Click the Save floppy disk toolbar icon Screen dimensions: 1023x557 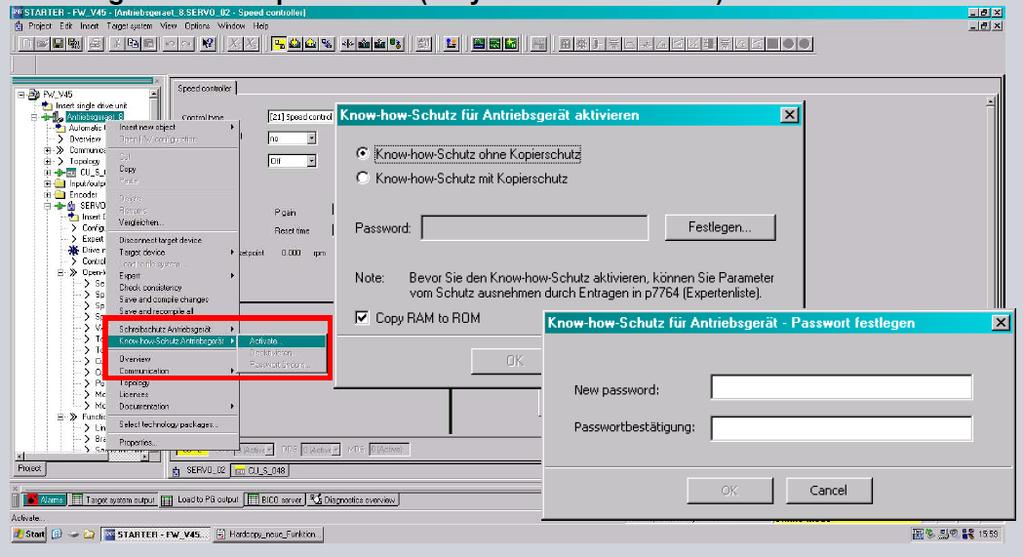point(58,44)
